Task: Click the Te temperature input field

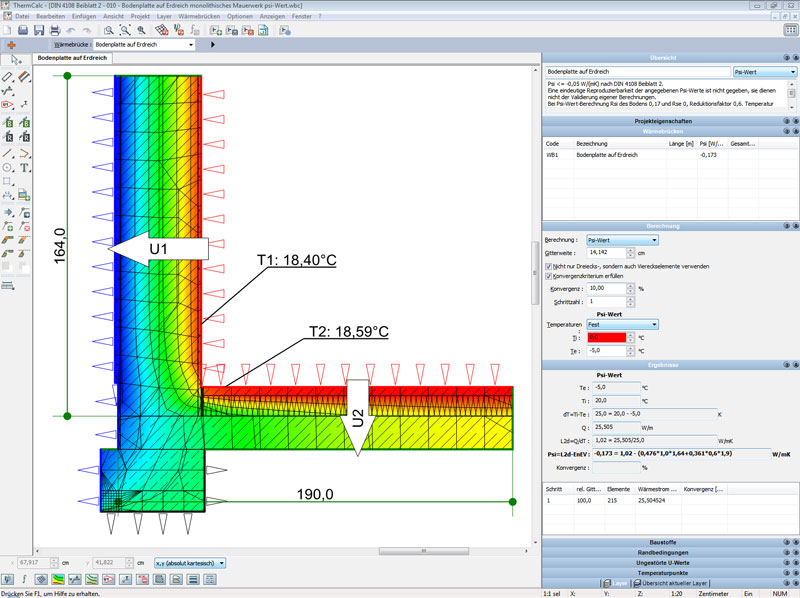Action: coord(606,351)
